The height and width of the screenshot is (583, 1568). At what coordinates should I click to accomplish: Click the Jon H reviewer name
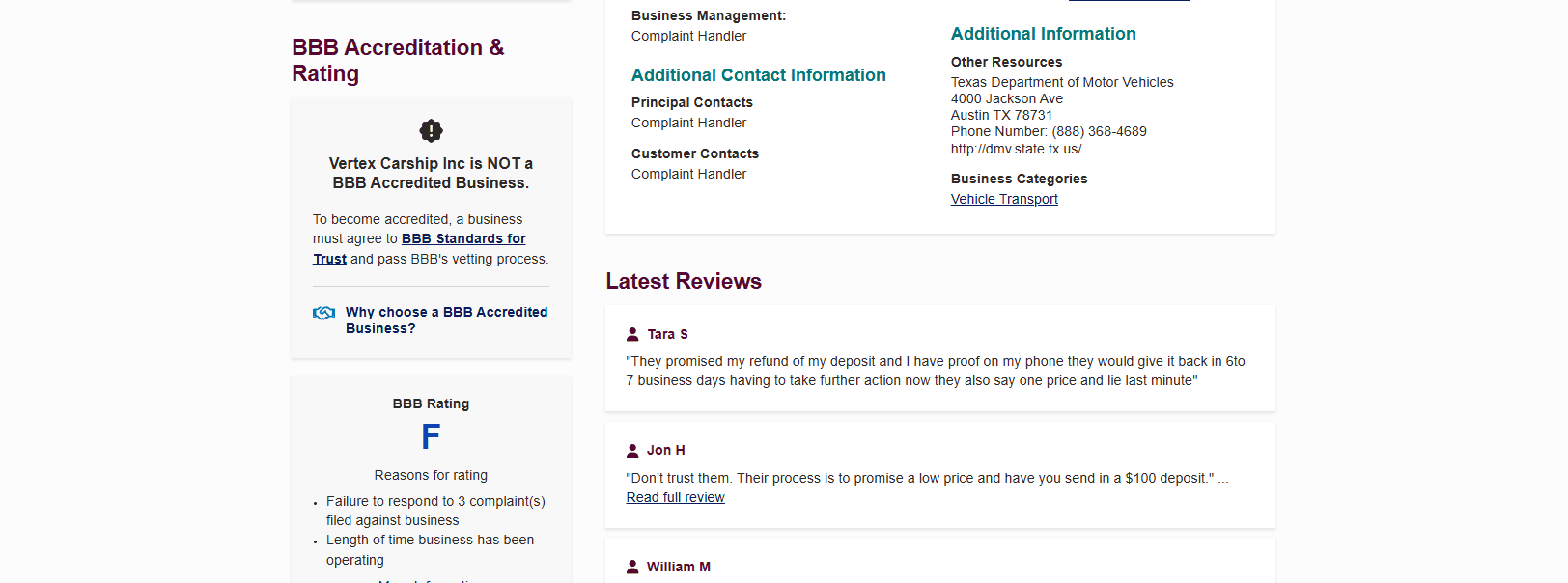(x=665, y=451)
